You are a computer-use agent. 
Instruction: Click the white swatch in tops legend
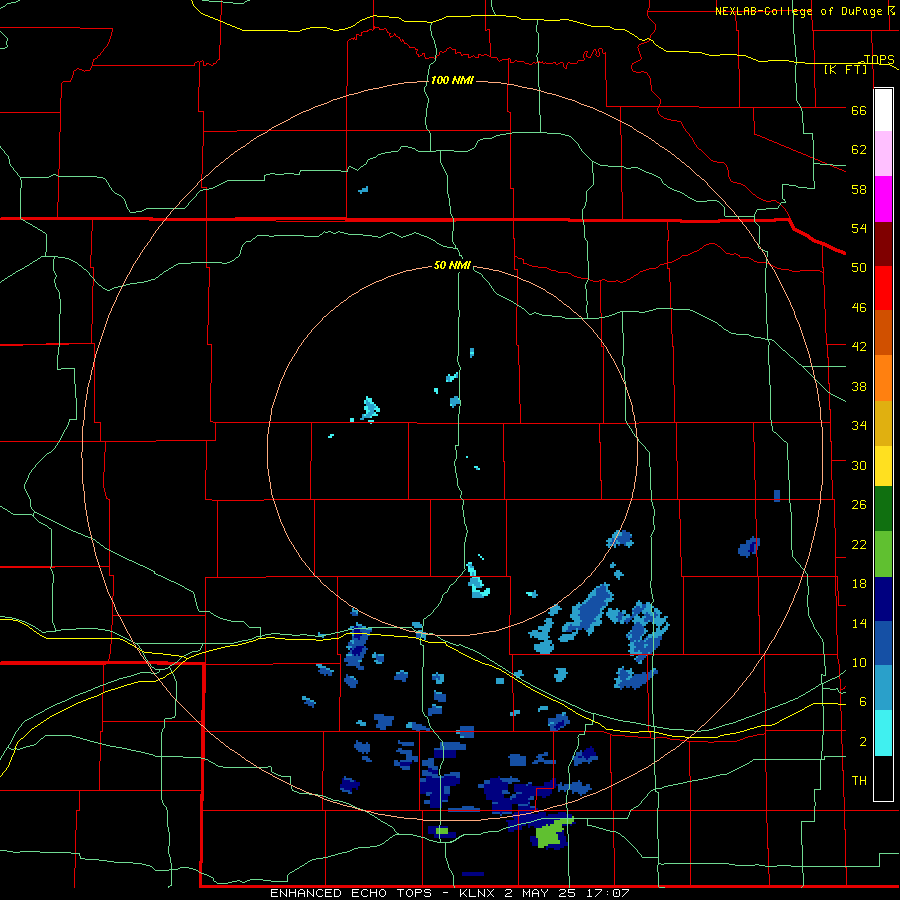(883, 110)
